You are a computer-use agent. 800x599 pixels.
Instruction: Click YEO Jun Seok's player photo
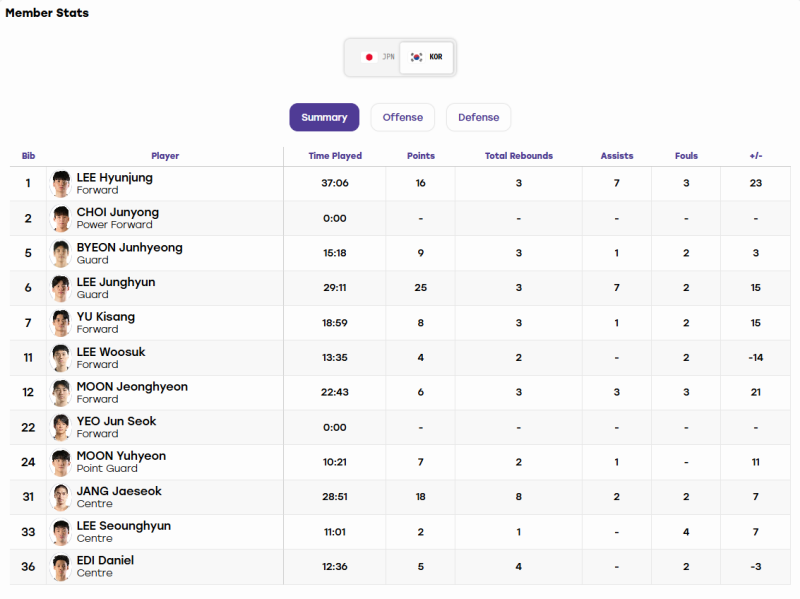(x=61, y=428)
